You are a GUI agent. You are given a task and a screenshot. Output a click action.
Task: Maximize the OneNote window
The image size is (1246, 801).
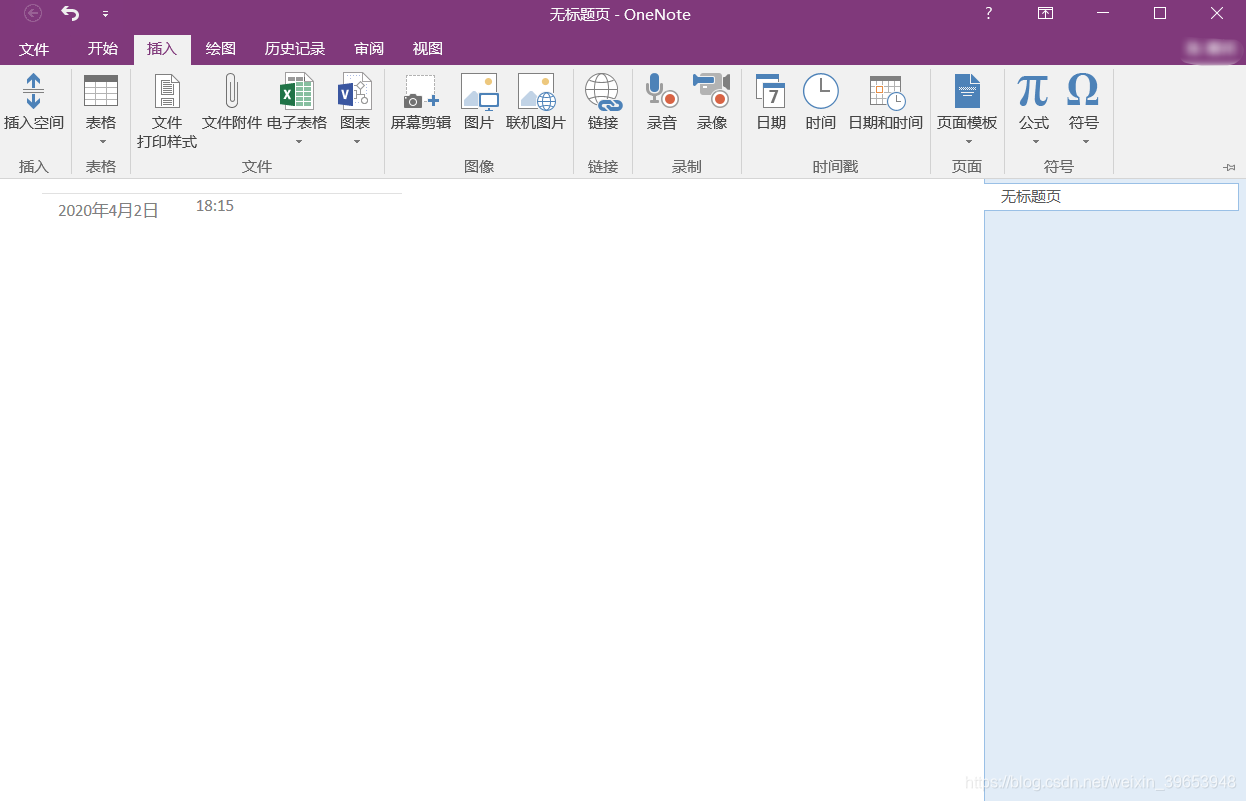(1160, 14)
